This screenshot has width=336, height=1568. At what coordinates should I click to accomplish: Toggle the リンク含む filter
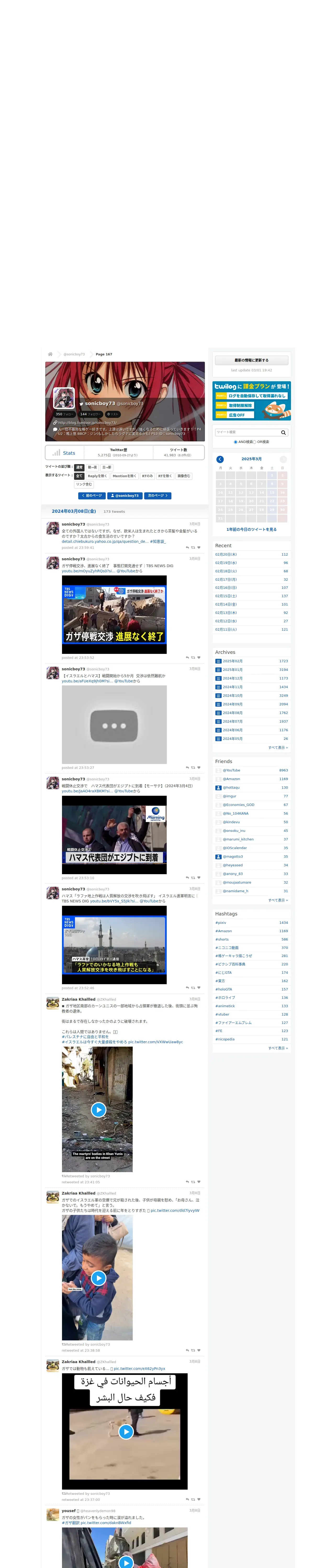(x=84, y=485)
